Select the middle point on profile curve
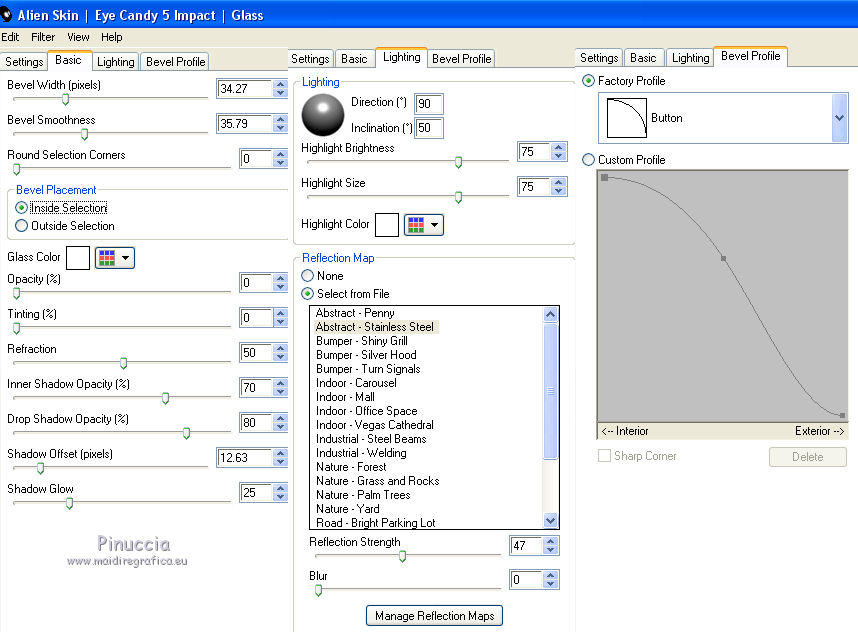This screenshot has height=632, width=858. 723,259
